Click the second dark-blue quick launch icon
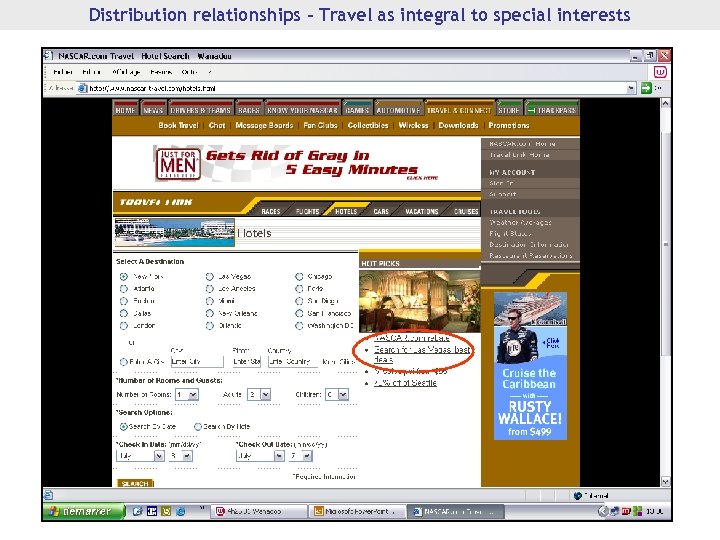720x540 pixels. pyautogui.click(x=152, y=511)
